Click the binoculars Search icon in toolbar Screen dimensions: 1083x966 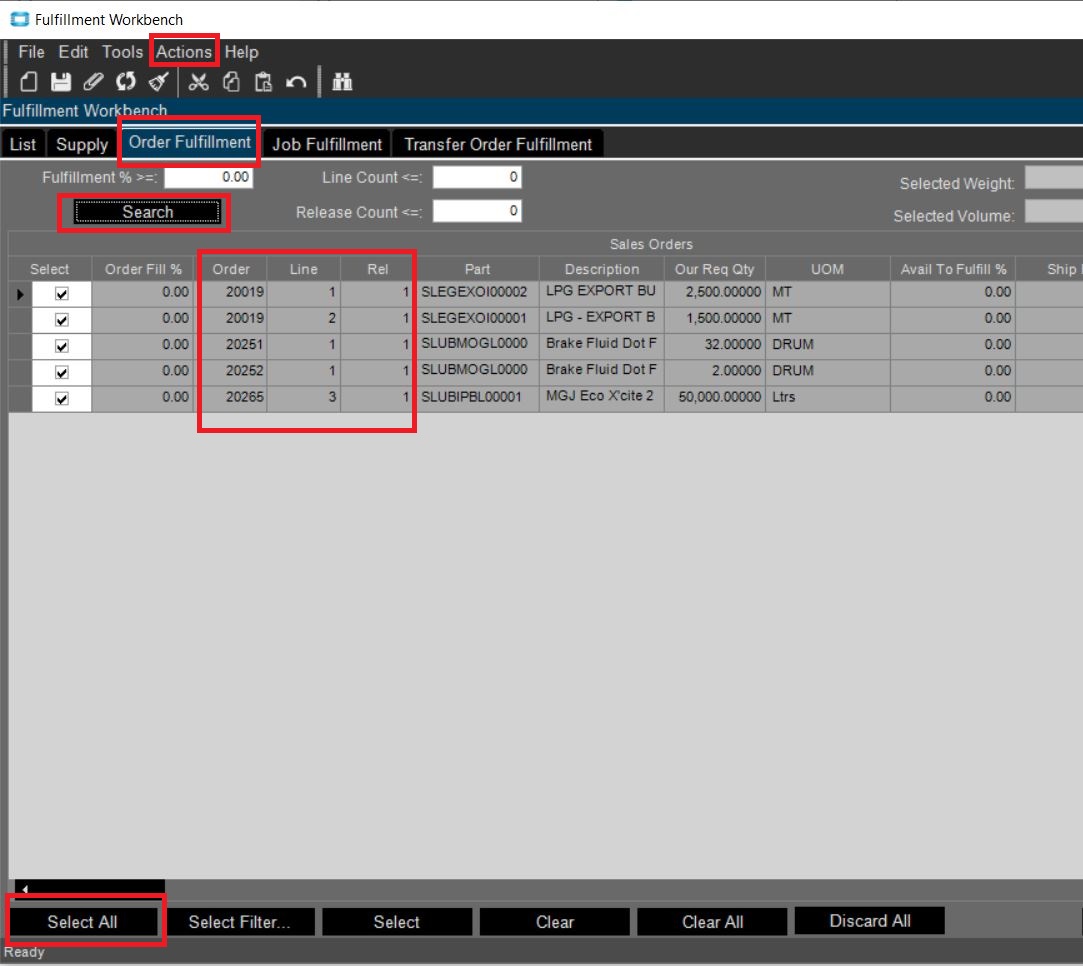click(342, 82)
